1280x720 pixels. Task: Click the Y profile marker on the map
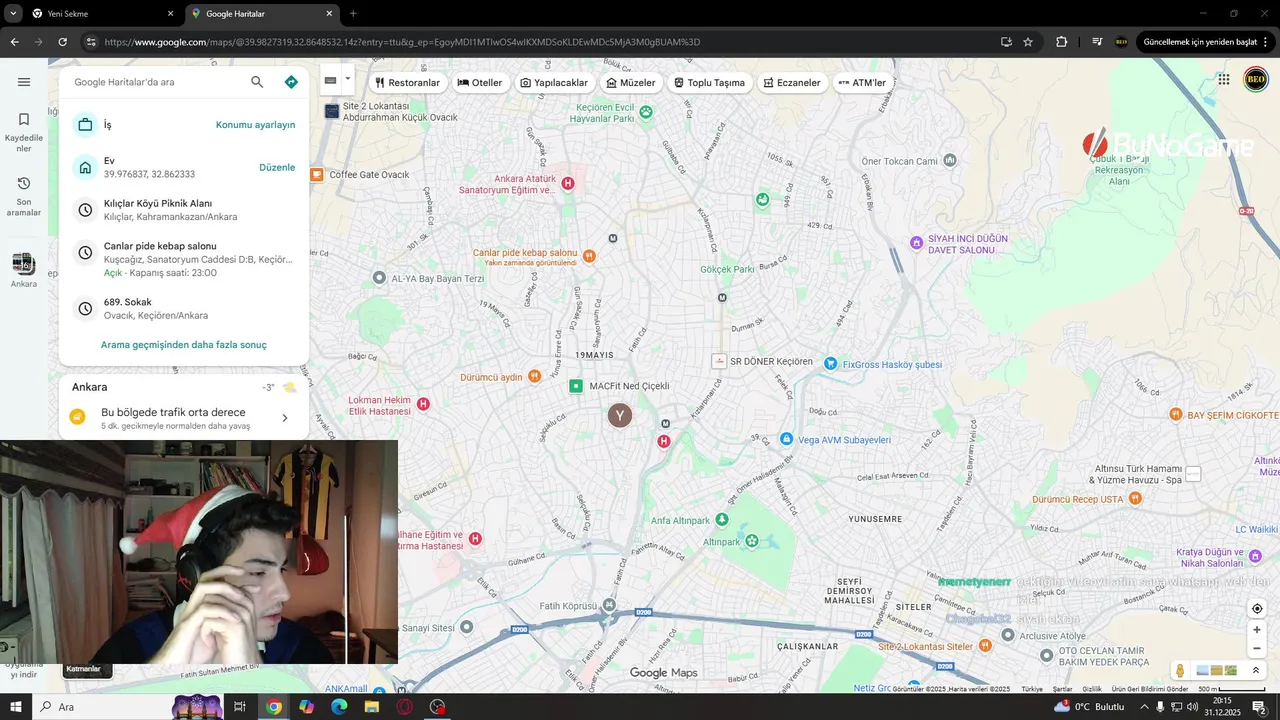click(620, 415)
